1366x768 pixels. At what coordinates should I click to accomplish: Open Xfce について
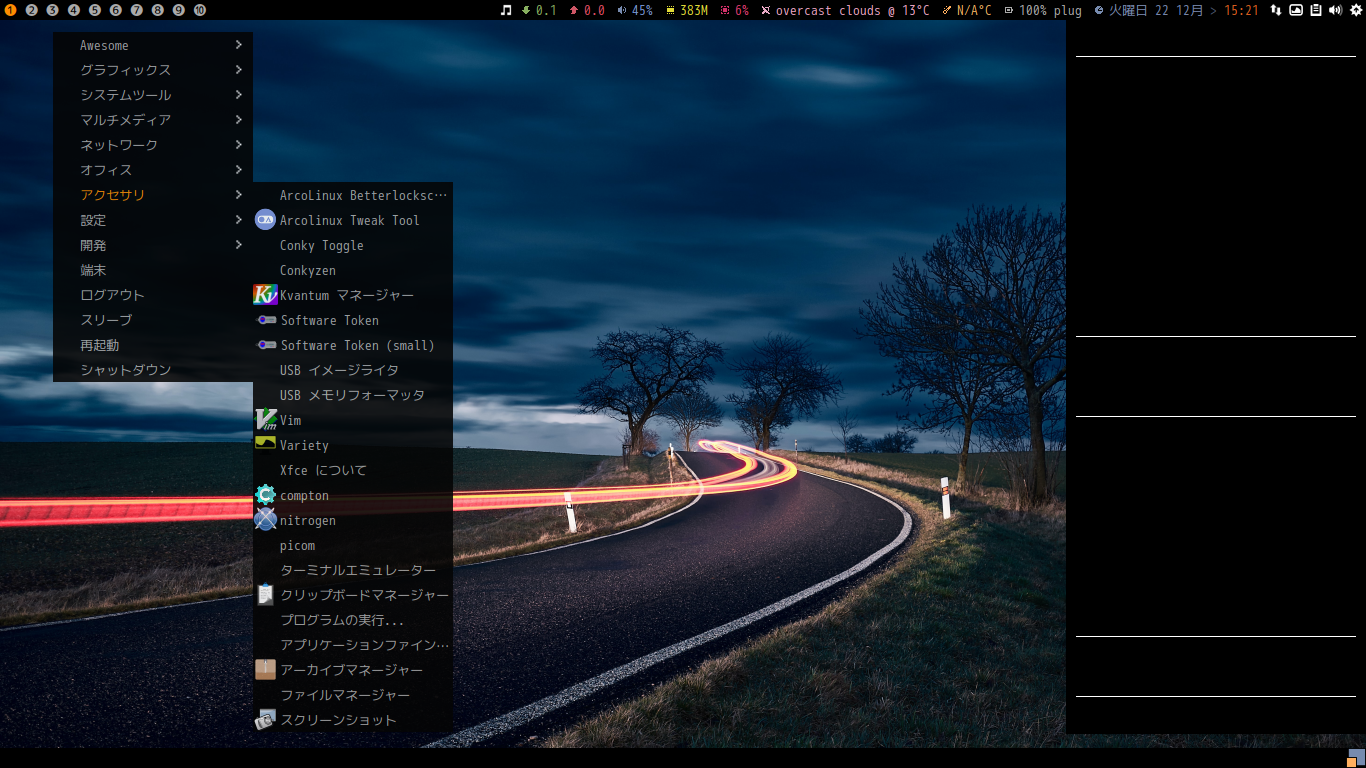[x=353, y=470]
